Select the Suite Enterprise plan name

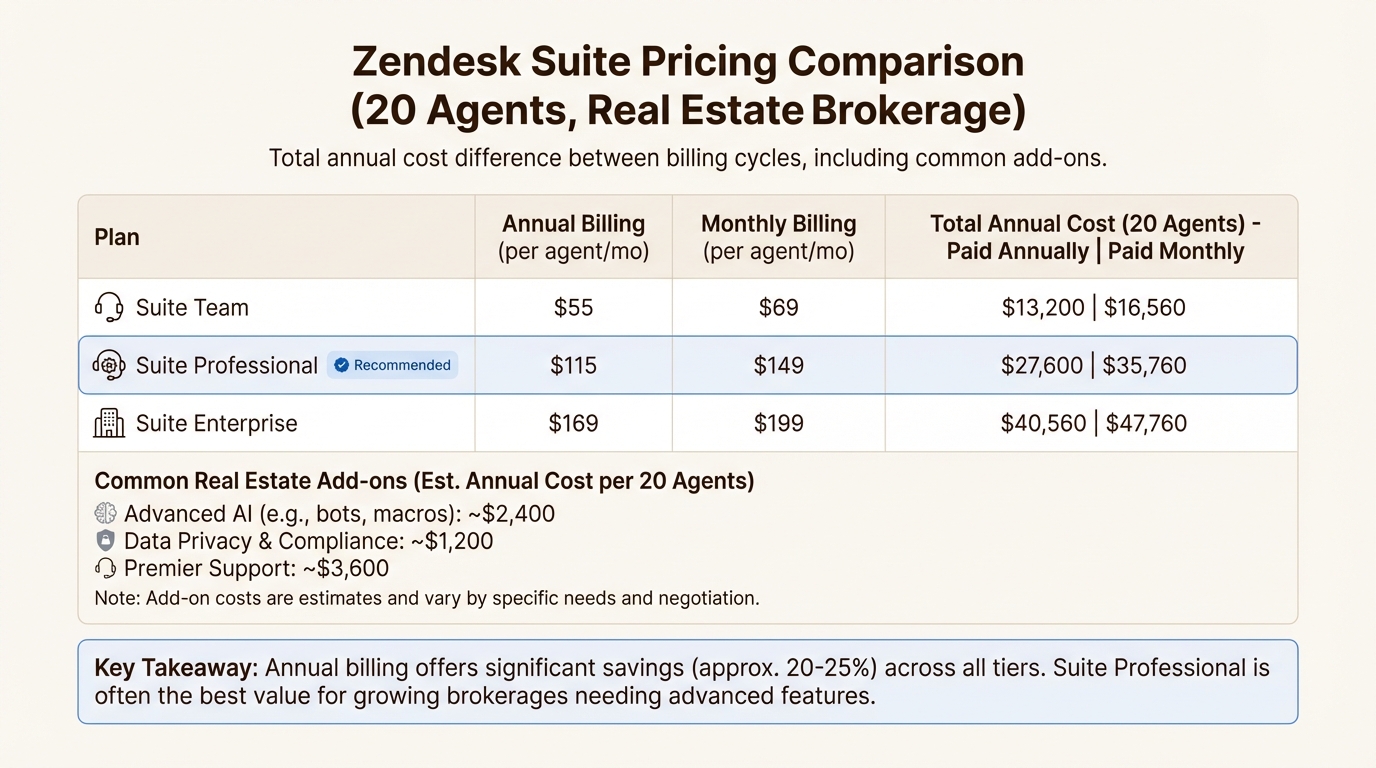coord(216,423)
